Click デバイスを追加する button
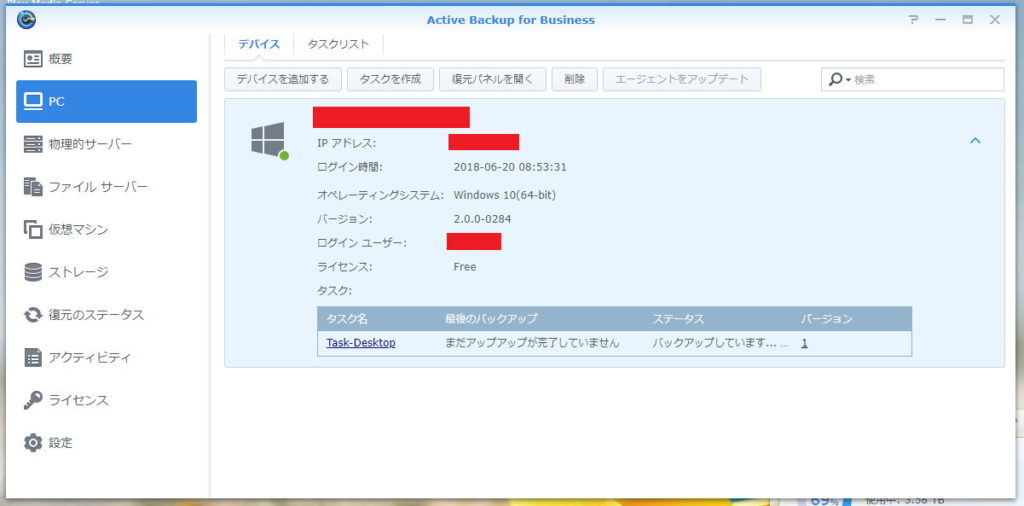This screenshot has width=1024, height=506. [x=283, y=80]
